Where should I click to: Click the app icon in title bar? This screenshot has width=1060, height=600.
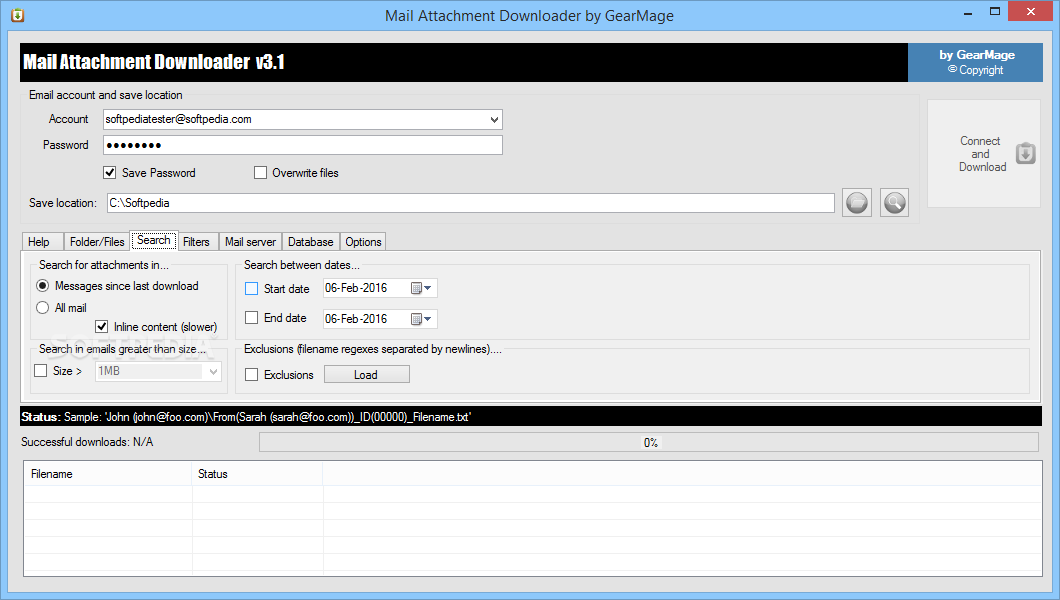tap(18, 15)
